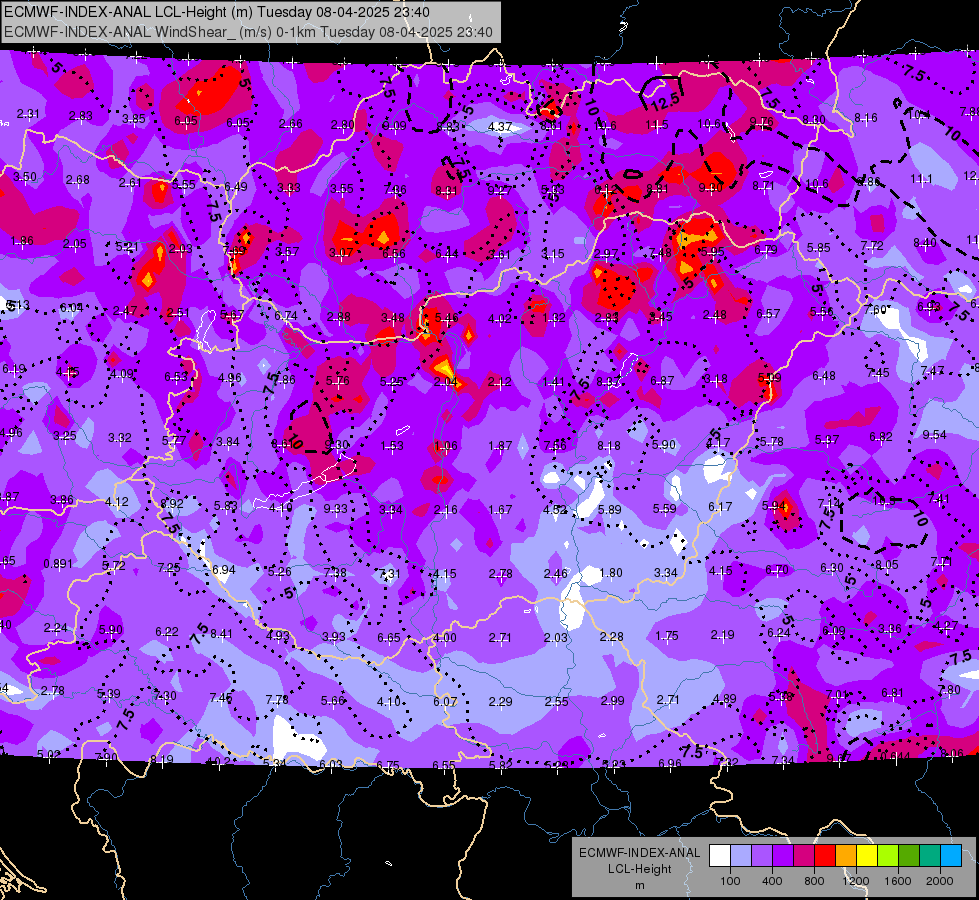Click the grid value 2.28

point(611,636)
